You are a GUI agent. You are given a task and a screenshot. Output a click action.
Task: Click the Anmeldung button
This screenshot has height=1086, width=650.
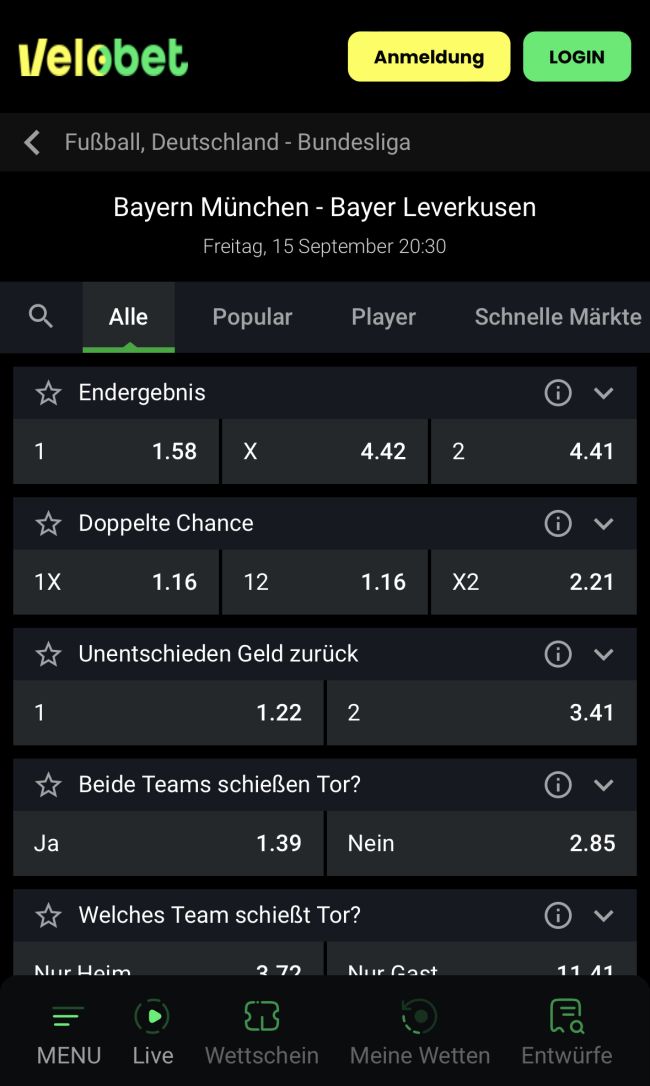pos(429,57)
